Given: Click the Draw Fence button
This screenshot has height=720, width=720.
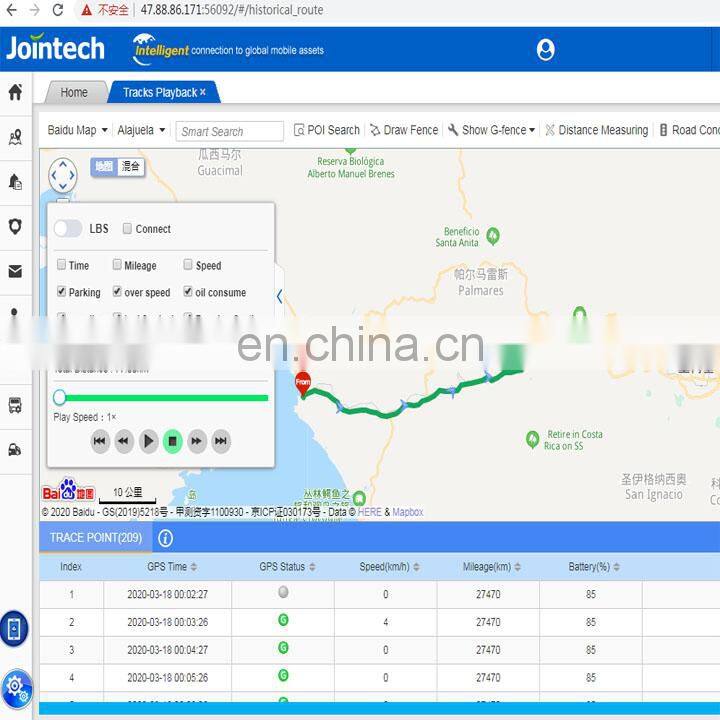Looking at the screenshot, I should pyautogui.click(x=403, y=130).
